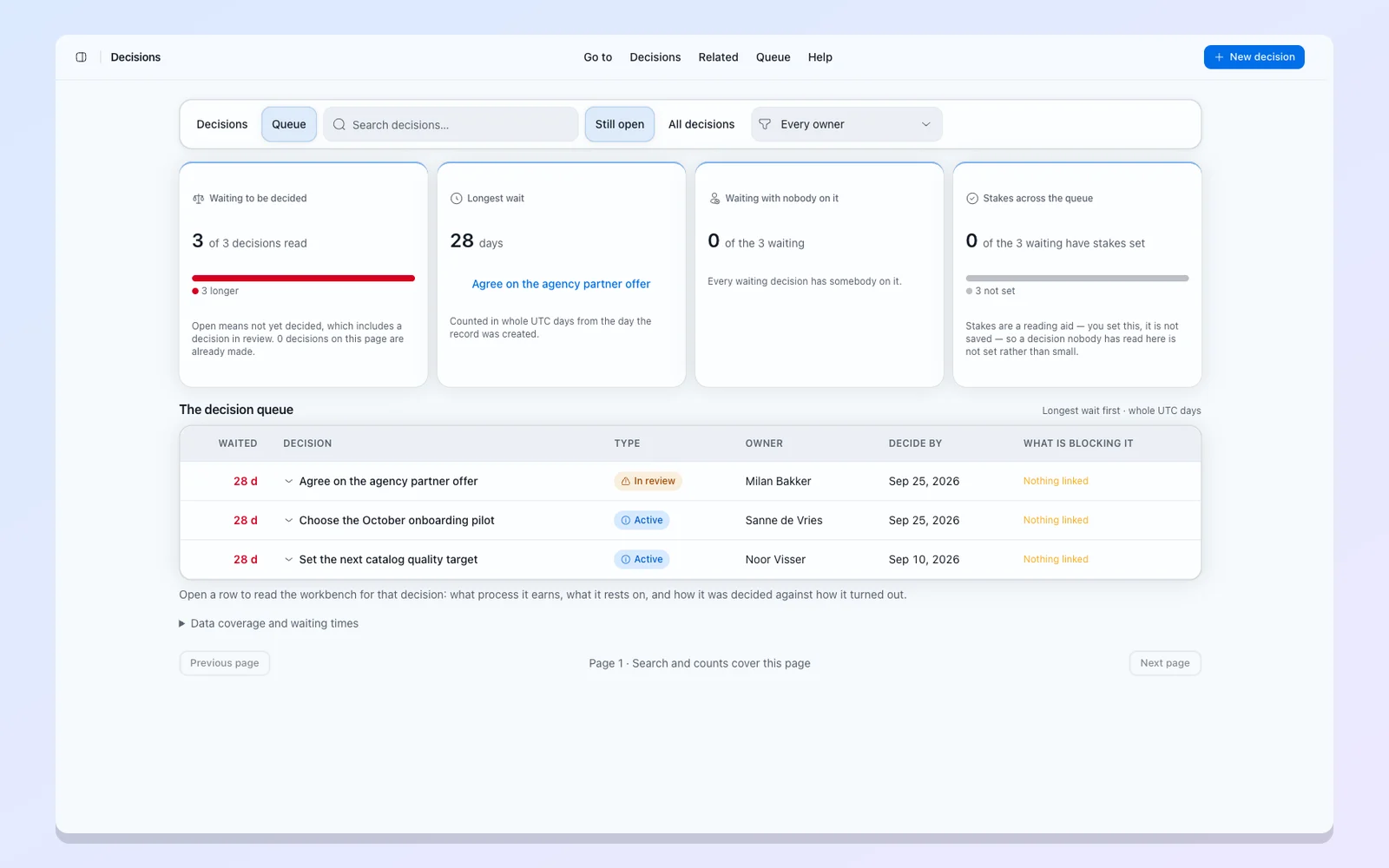This screenshot has width=1389, height=868.
Task: Click the Decision column header
Action: click(307, 444)
